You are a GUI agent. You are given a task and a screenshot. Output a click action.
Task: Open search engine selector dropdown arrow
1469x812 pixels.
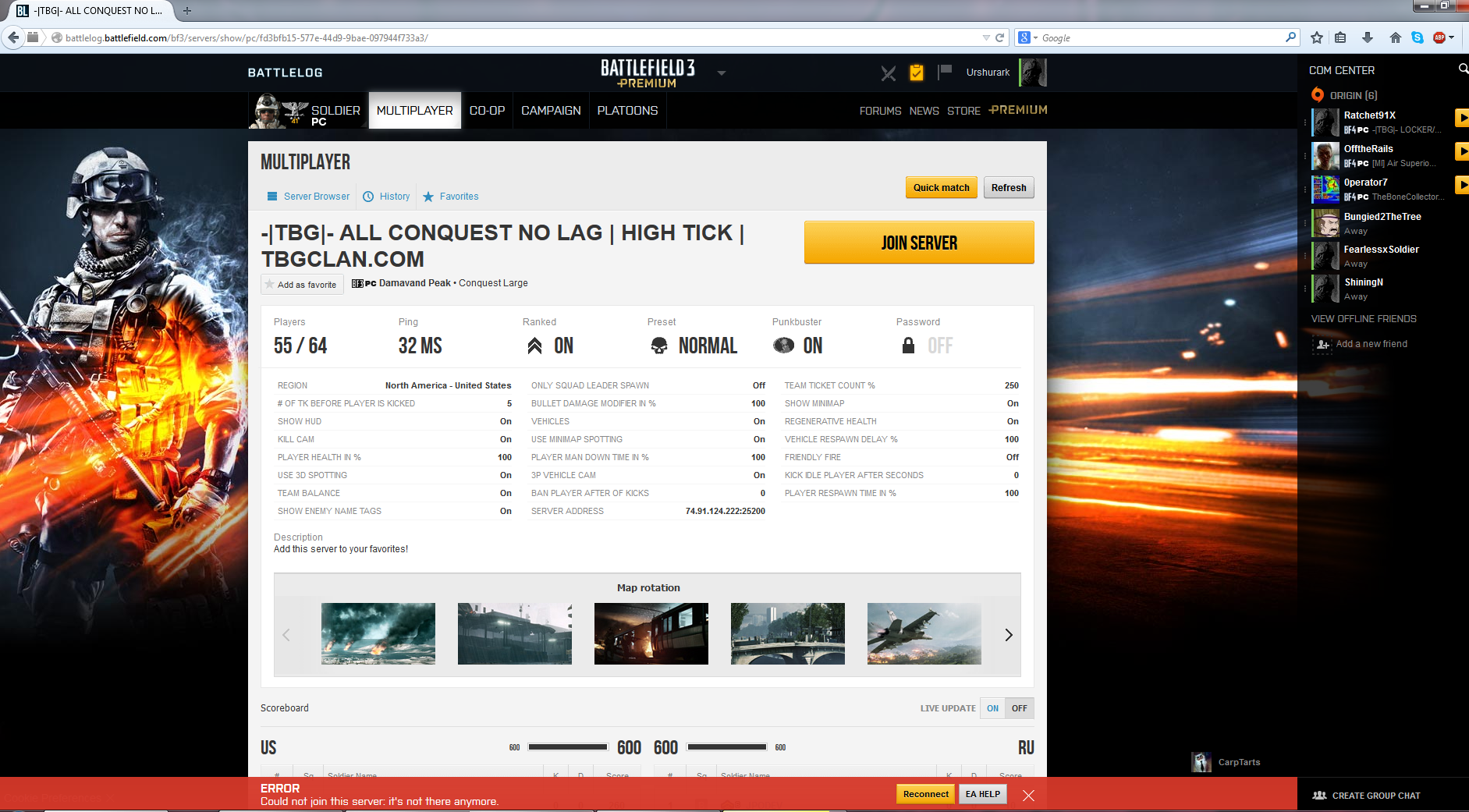tap(1035, 37)
